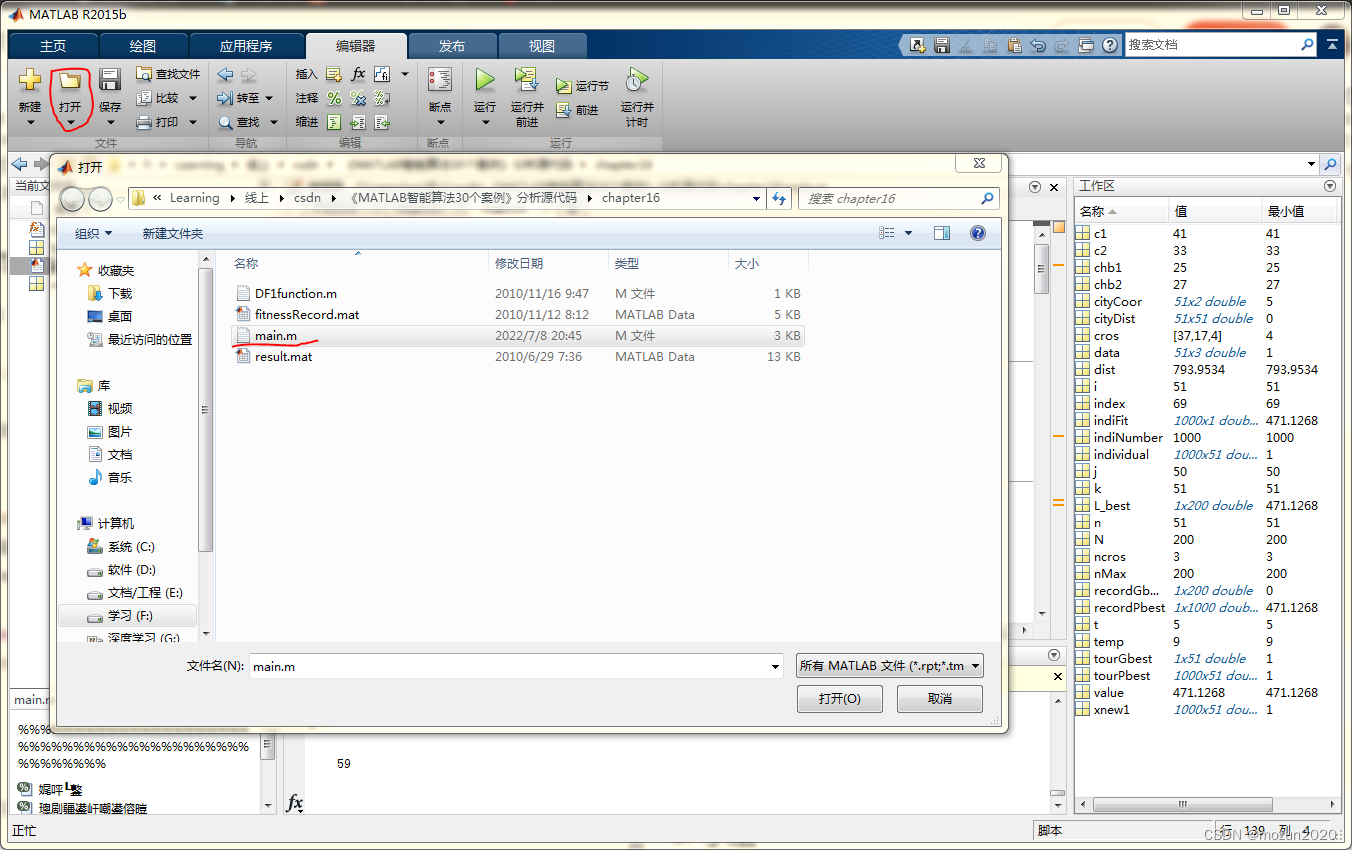Image resolution: width=1352 pixels, height=850 pixels.
Task: Click the Print (打印) icon
Action: click(144, 122)
